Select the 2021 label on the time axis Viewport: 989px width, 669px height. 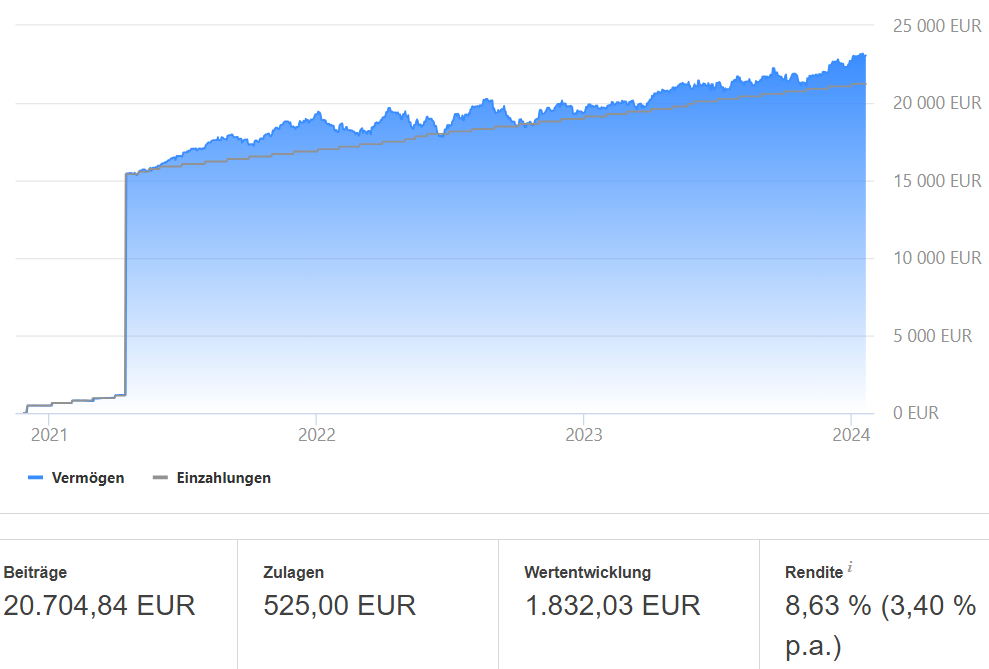pyautogui.click(x=49, y=435)
